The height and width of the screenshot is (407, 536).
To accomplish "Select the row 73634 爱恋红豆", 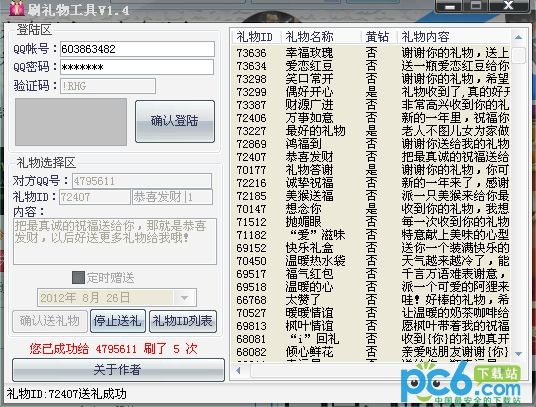I will coord(371,66).
